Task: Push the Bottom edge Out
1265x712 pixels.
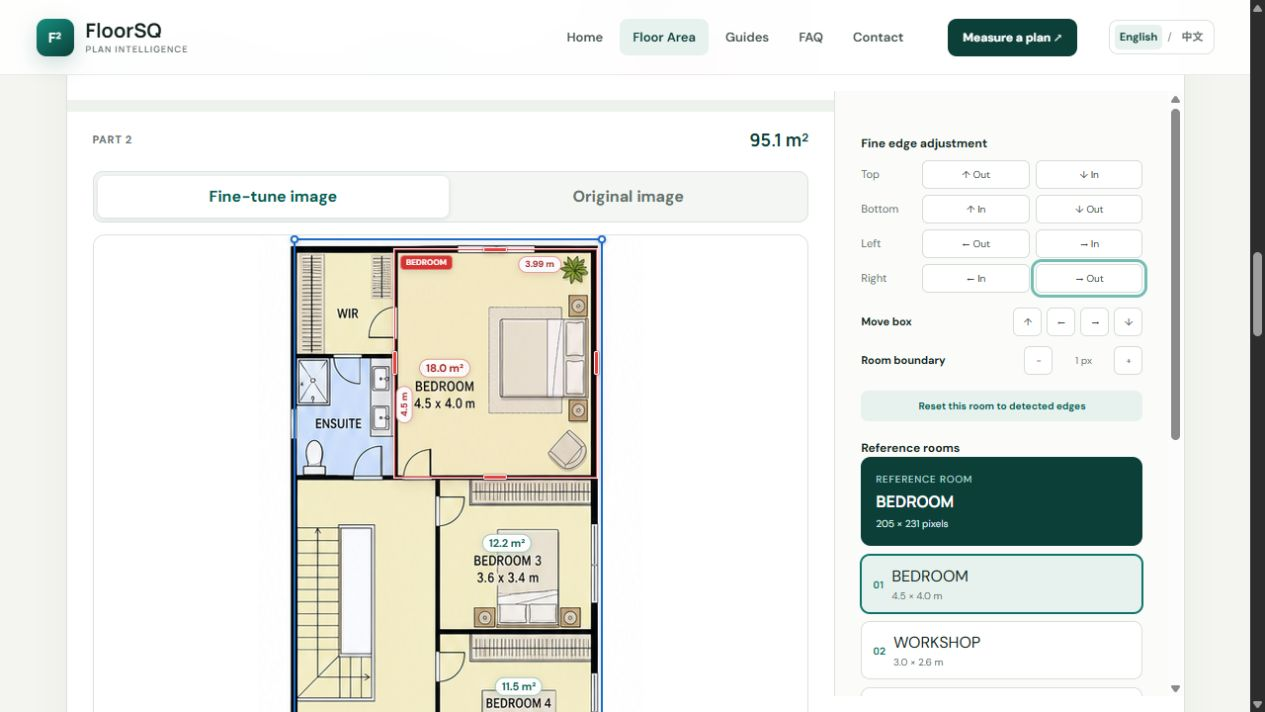Action: (1089, 209)
